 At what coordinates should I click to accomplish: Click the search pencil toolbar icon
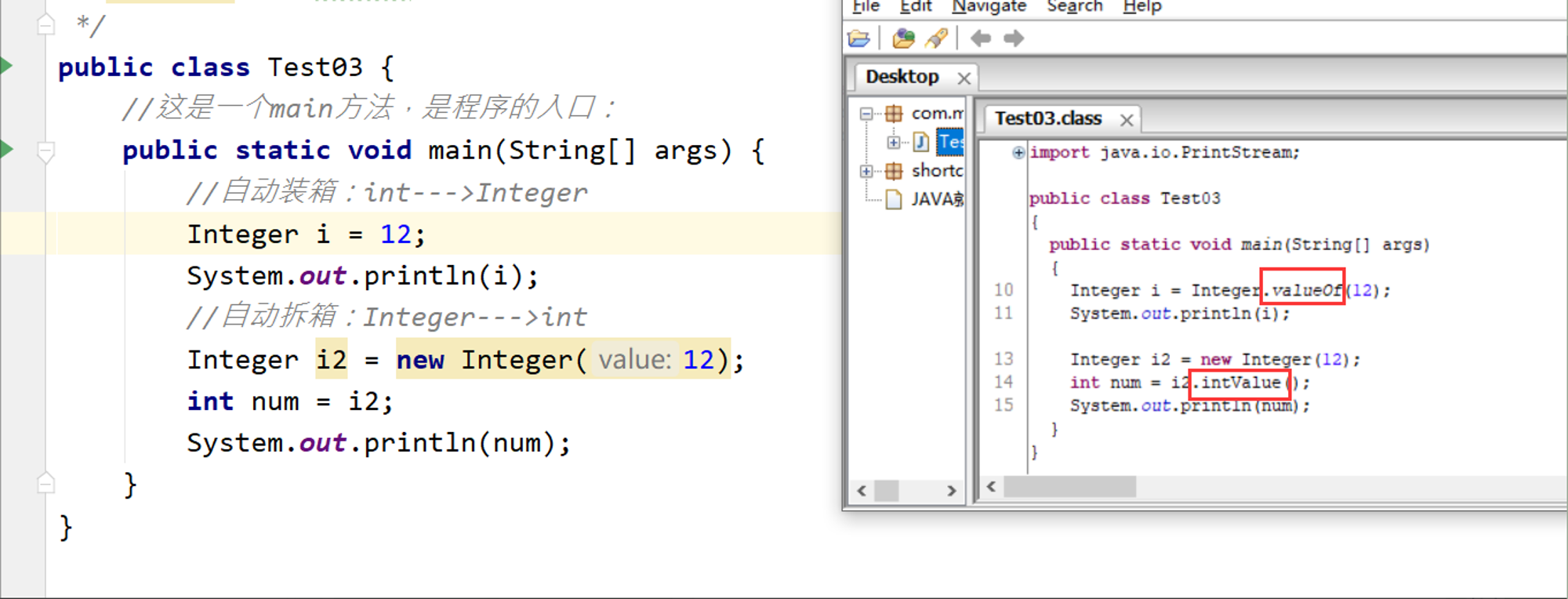tap(936, 38)
